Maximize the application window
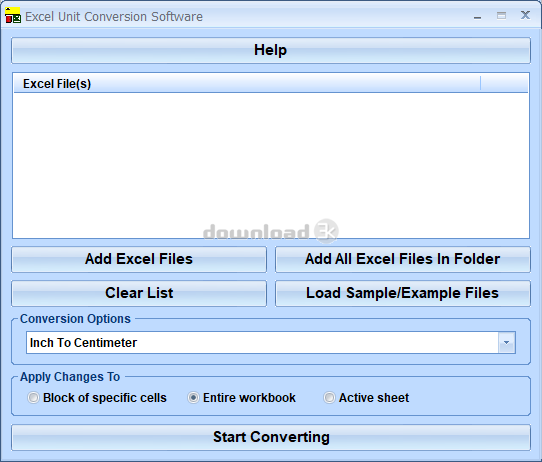542x462 pixels. 501,16
